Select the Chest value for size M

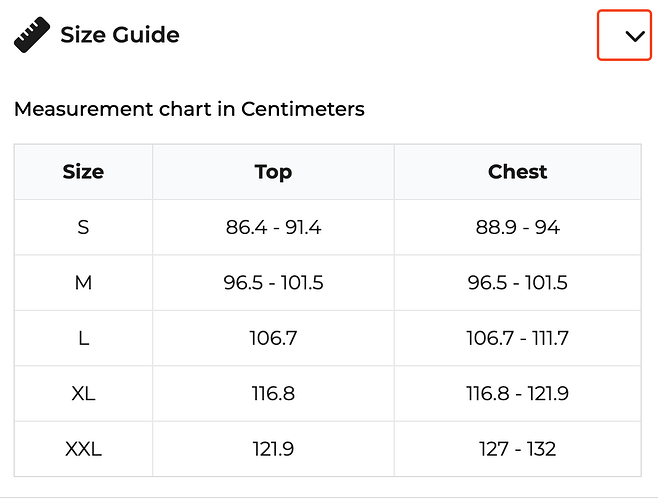517,283
